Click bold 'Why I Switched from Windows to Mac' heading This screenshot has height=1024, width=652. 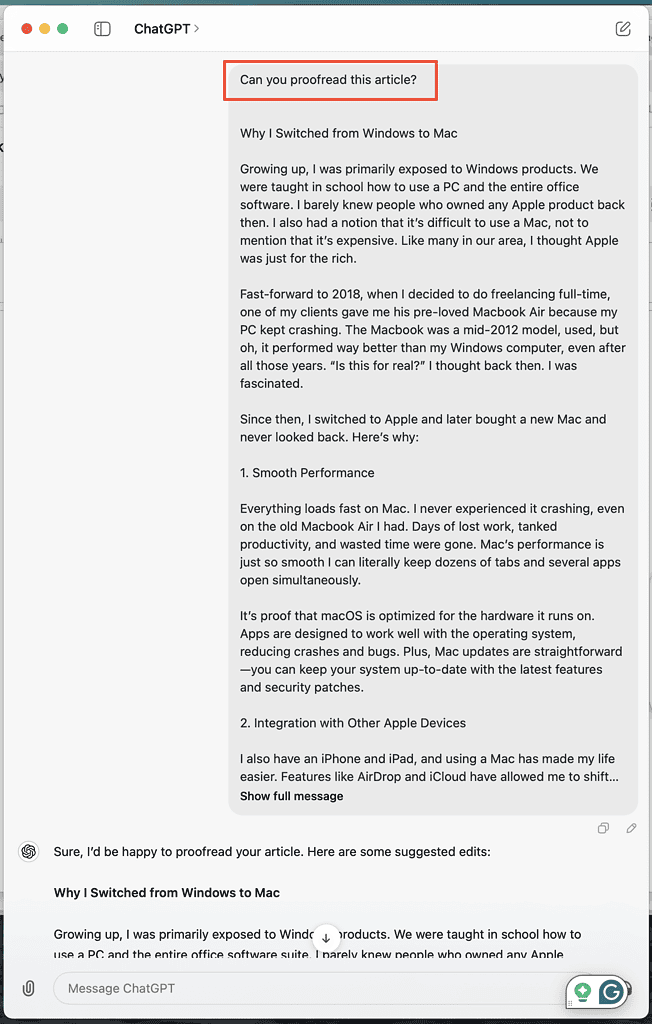click(x=167, y=893)
